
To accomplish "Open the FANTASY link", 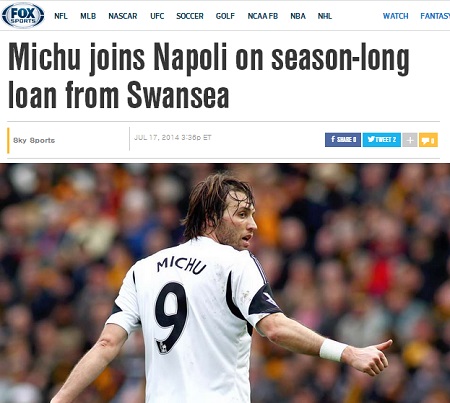I will (435, 16).
